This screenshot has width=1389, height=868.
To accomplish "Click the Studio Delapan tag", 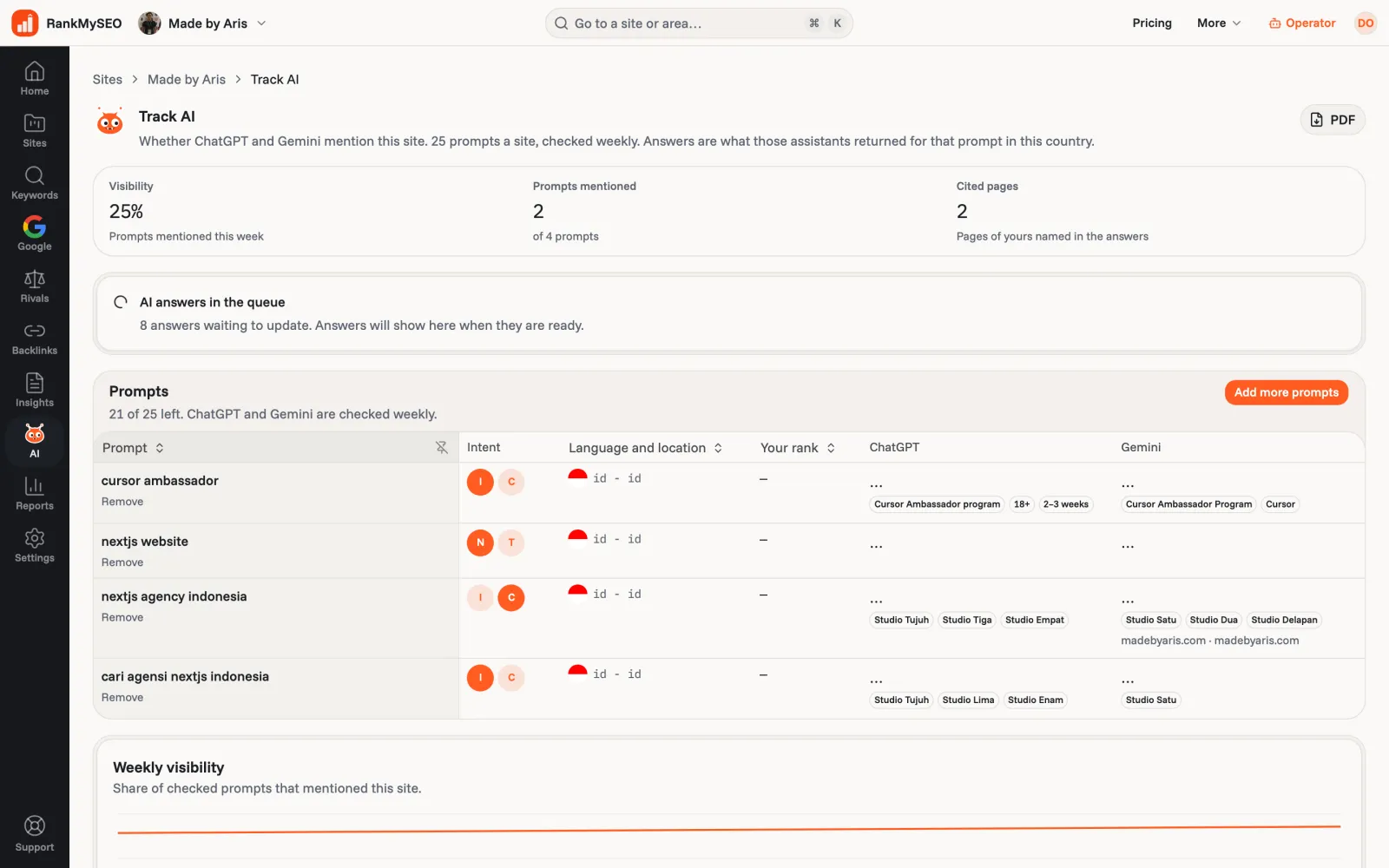I will tap(1284, 620).
